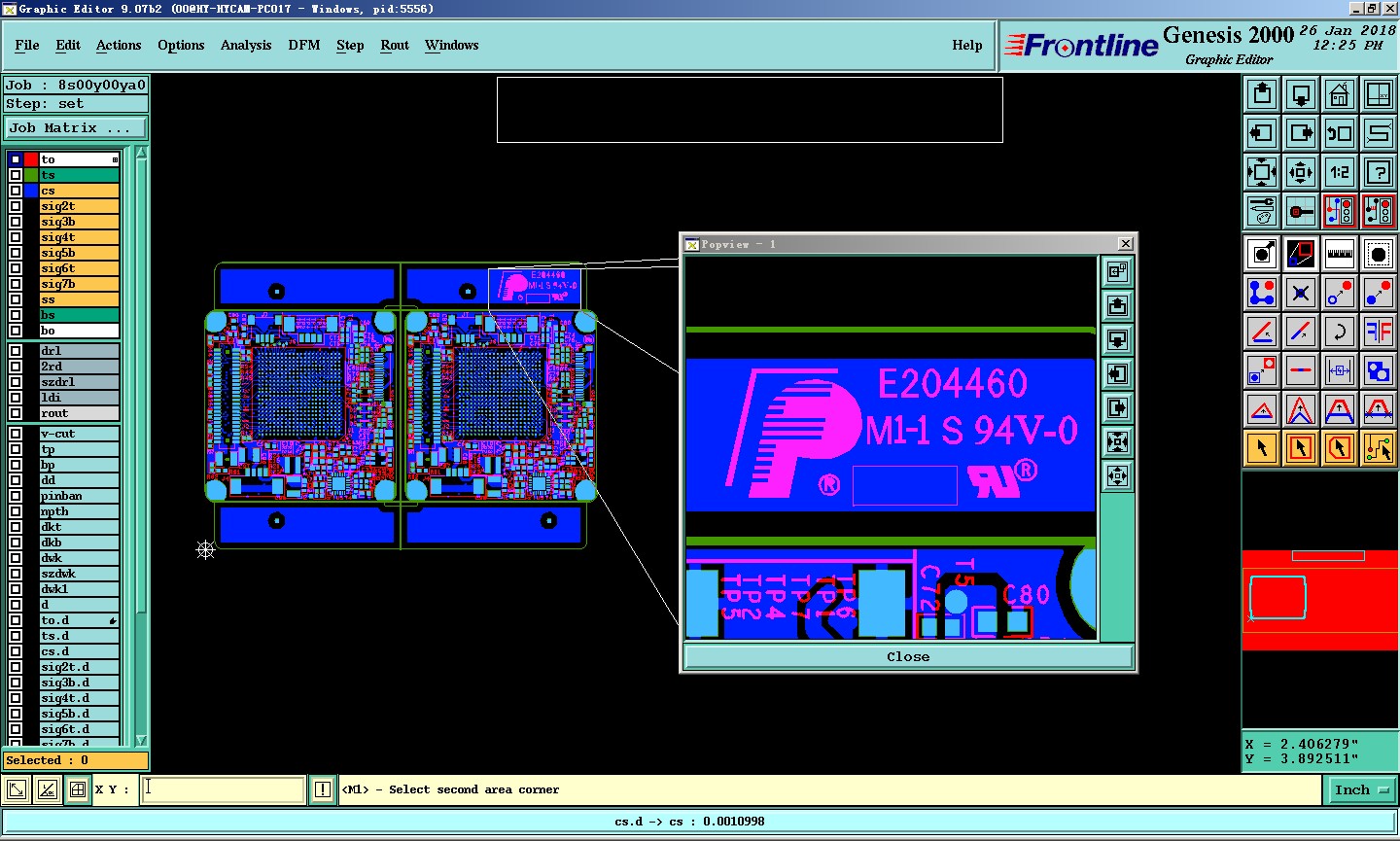
Task: Click the pan left icon in Popview sidebar
Action: 1117,374
